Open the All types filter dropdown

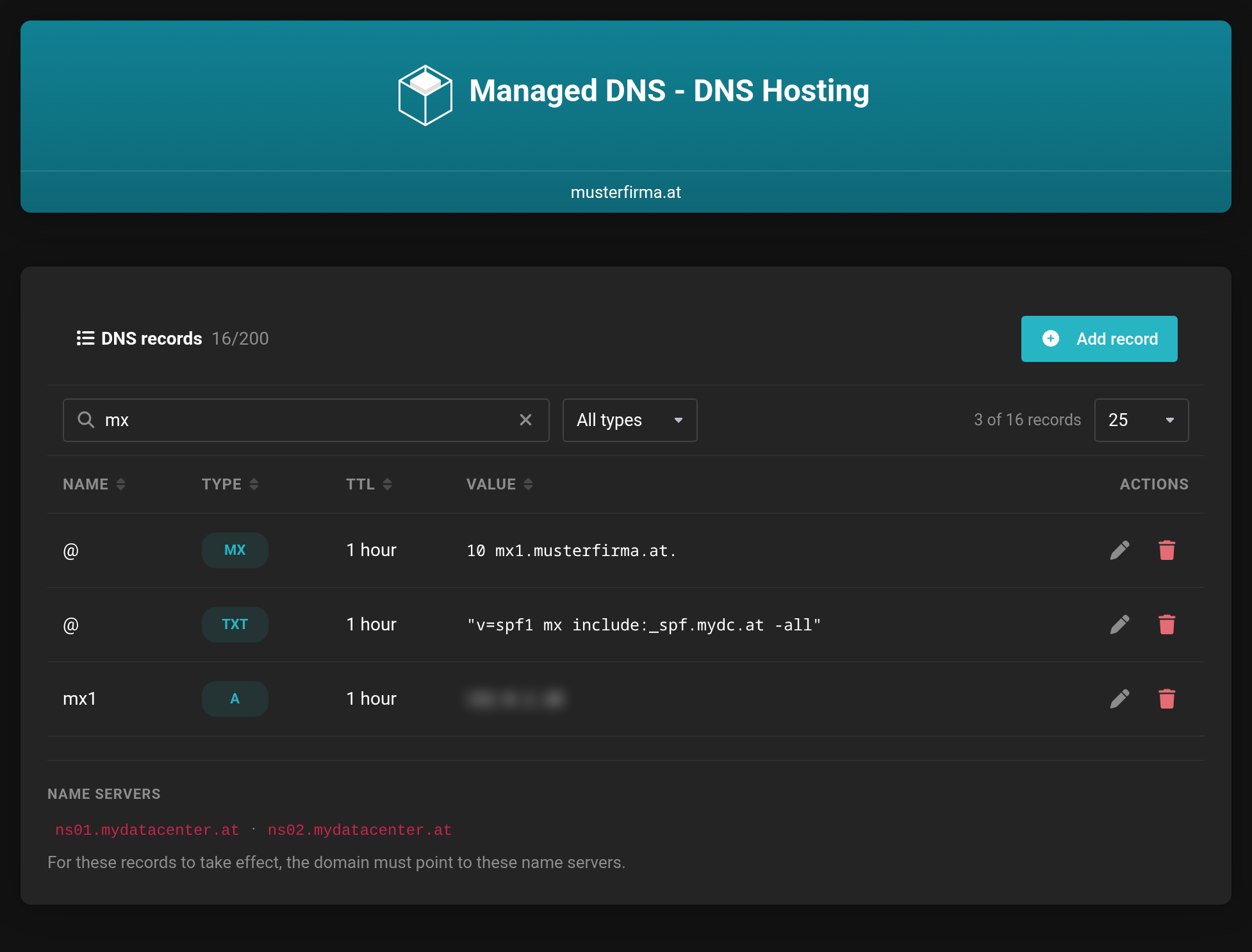click(630, 420)
